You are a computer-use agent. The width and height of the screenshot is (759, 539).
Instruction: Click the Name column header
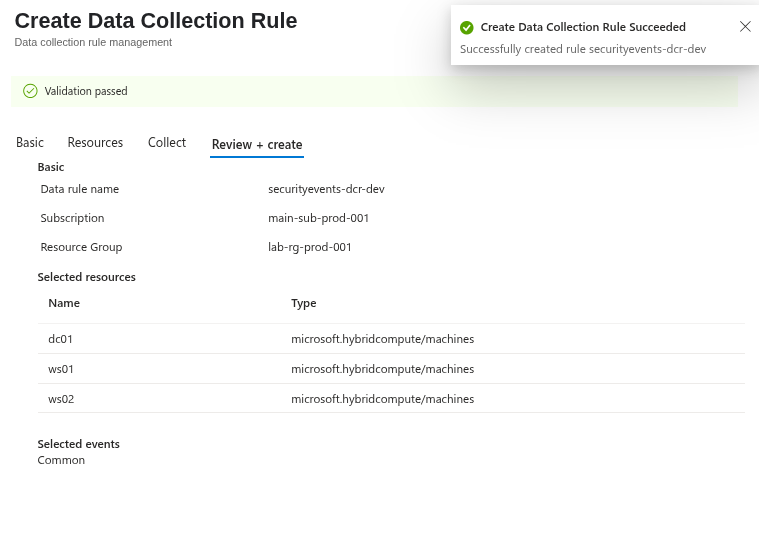pos(64,303)
